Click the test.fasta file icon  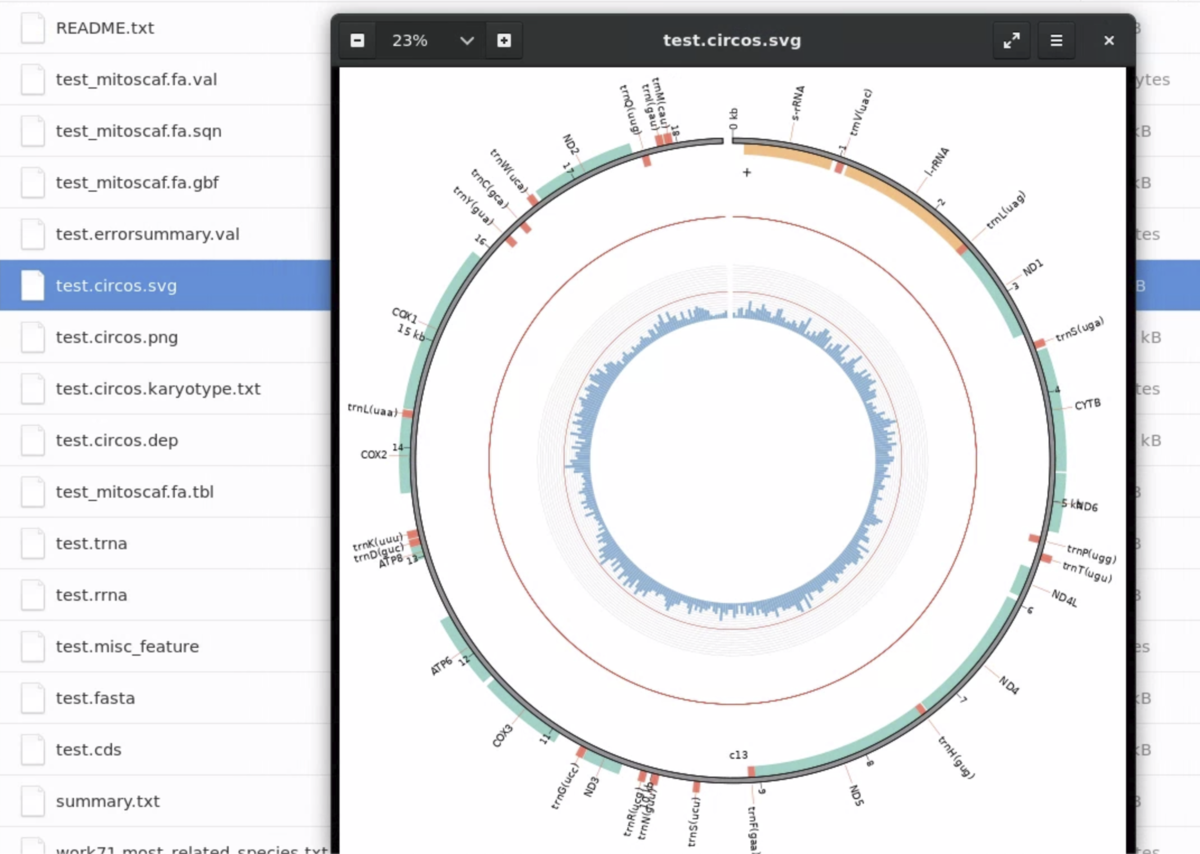coord(33,698)
